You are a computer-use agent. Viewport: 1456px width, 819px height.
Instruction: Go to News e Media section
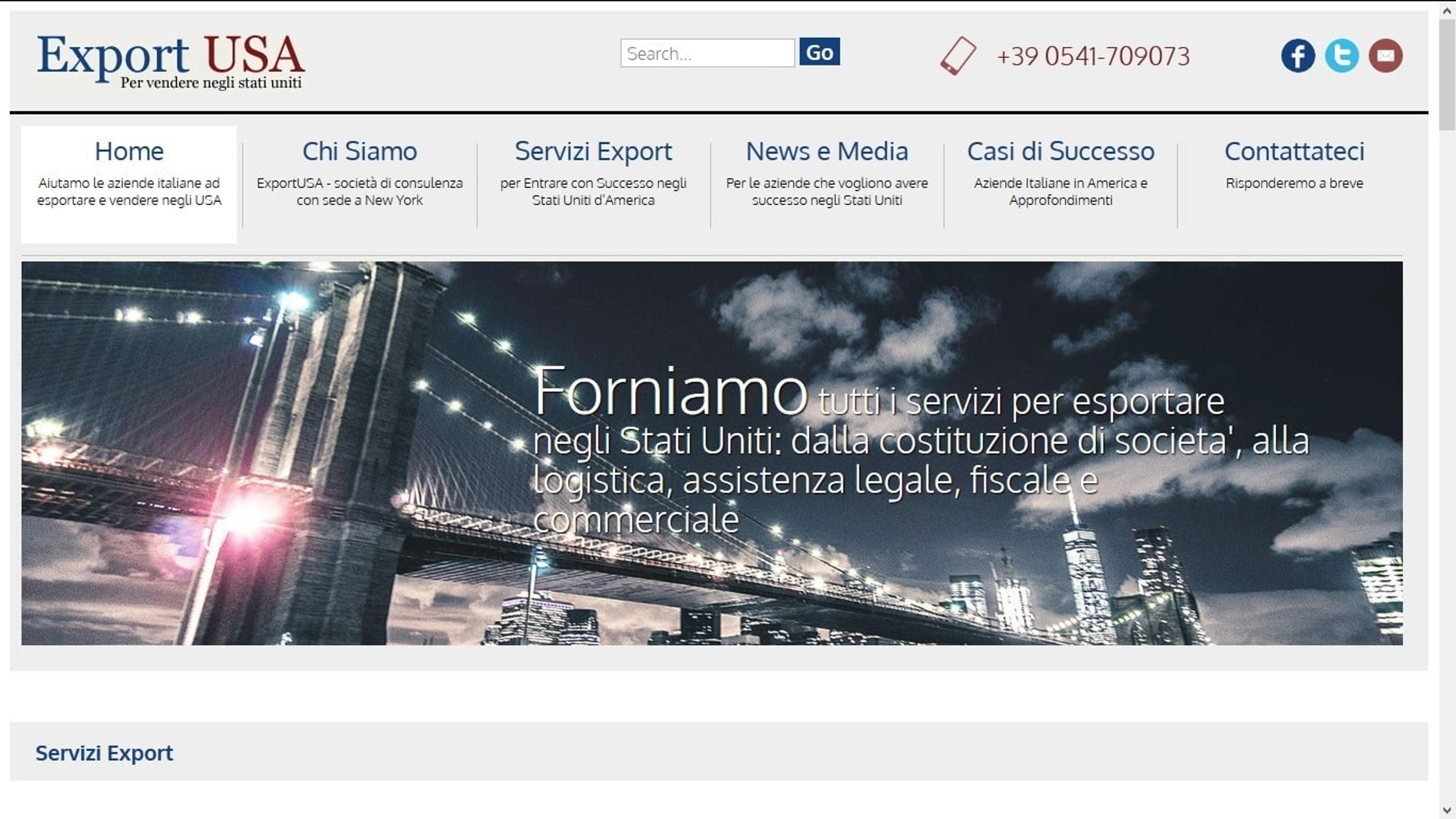827,151
